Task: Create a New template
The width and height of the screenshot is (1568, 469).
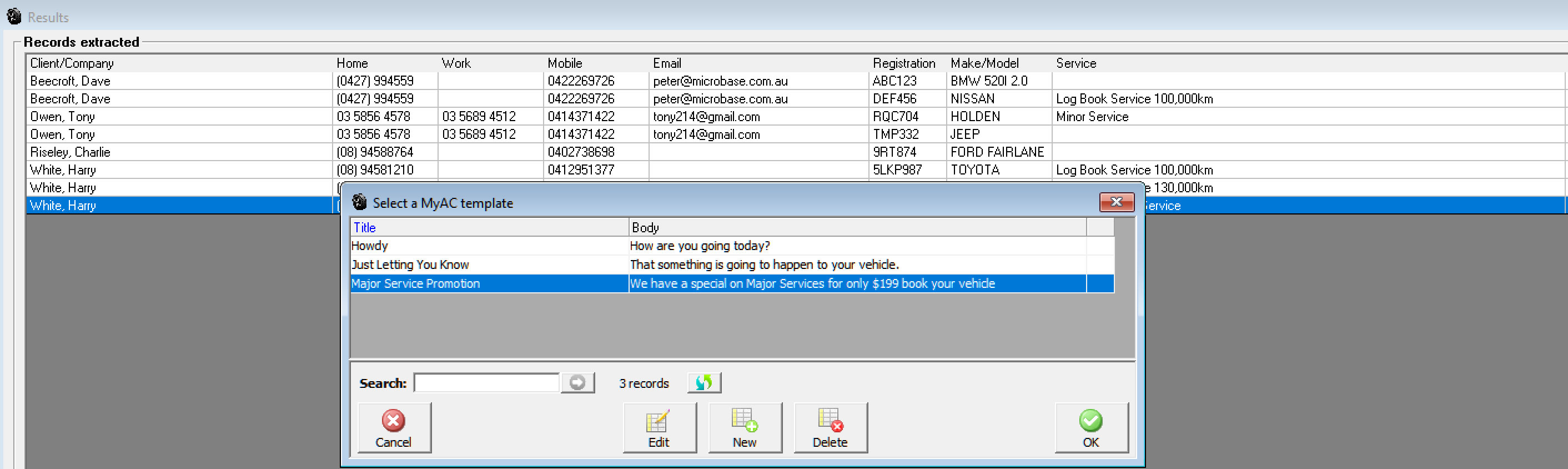Action: (745, 427)
